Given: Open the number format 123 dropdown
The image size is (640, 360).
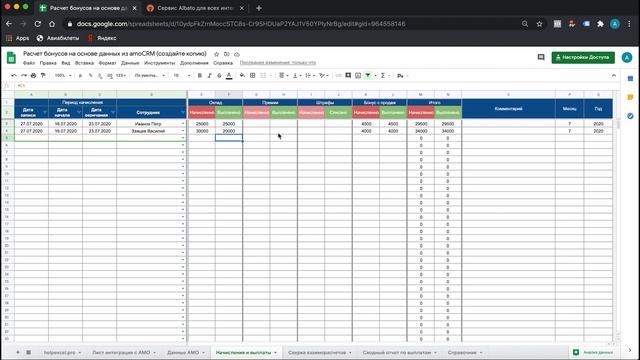Looking at the screenshot, I should (x=121, y=76).
